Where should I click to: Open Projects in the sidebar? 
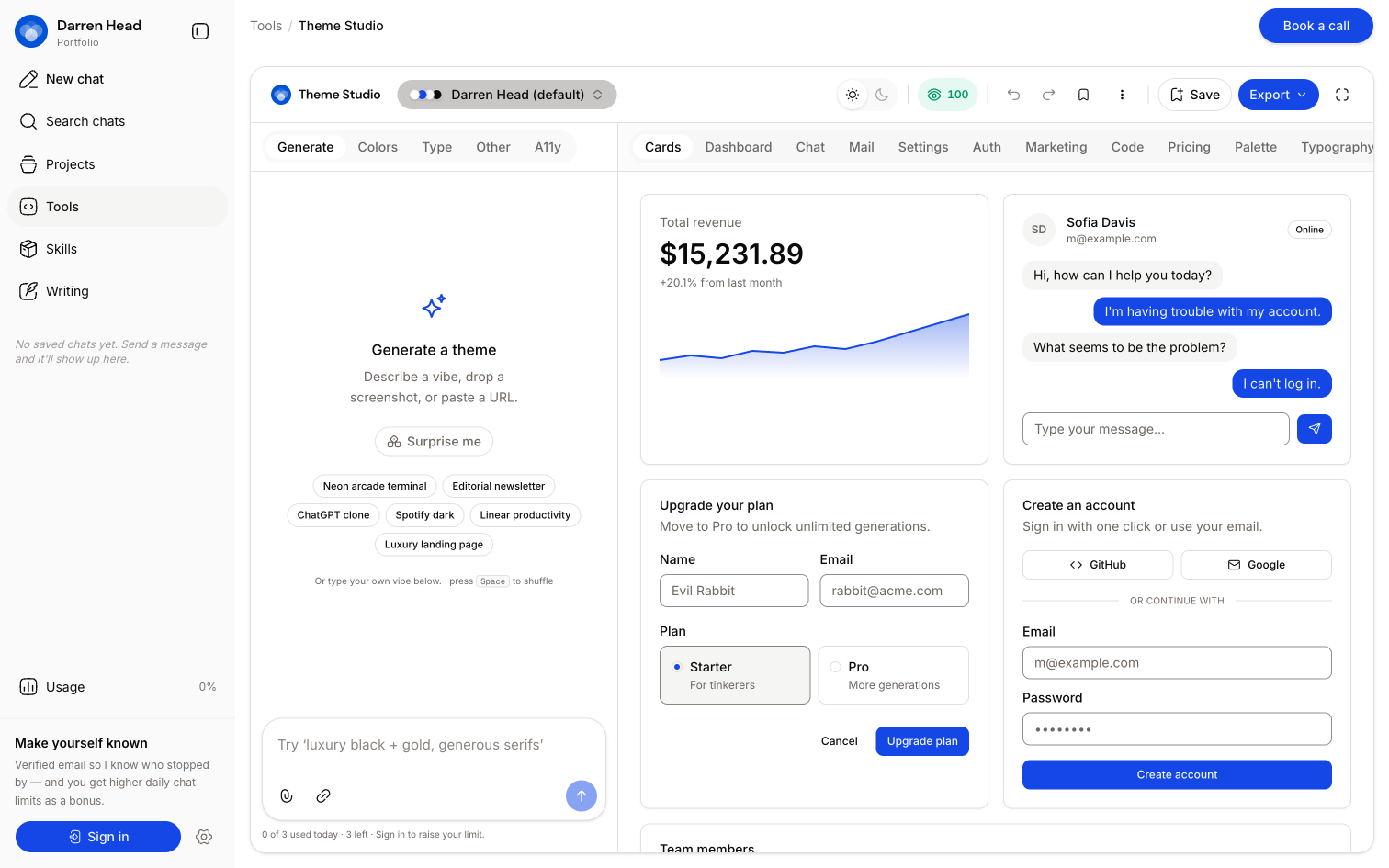[x=118, y=164]
